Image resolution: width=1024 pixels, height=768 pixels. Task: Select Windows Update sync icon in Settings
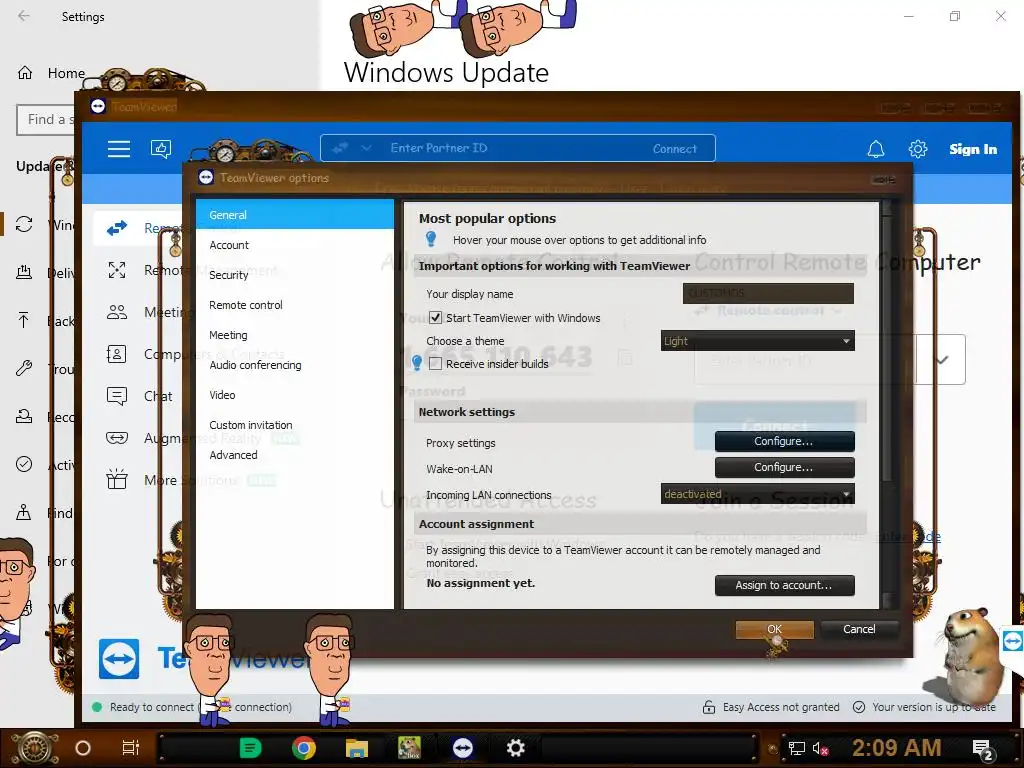coord(24,224)
